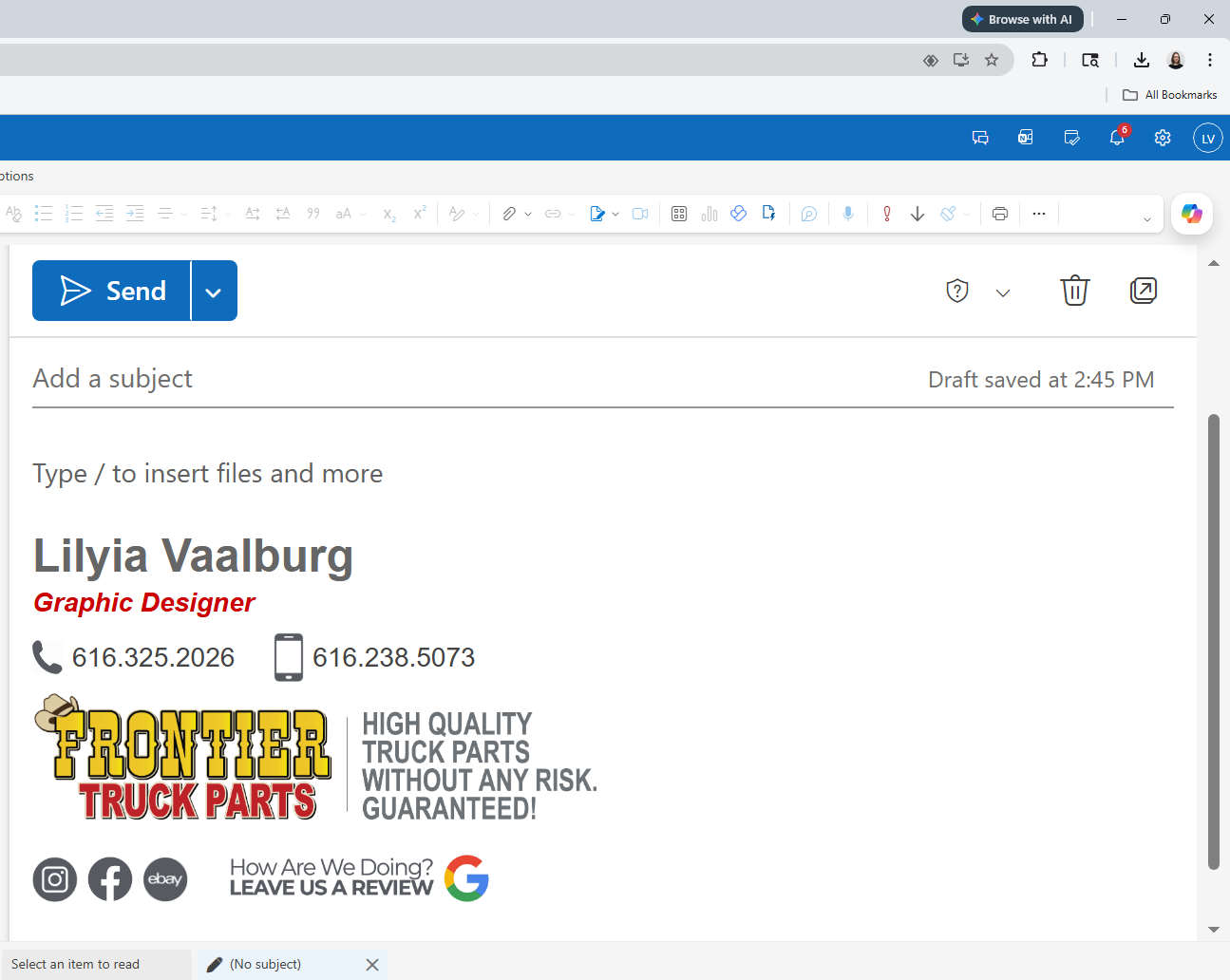The width and height of the screenshot is (1230, 980).
Task: Click the eBay icon in signature
Action: [x=165, y=879]
